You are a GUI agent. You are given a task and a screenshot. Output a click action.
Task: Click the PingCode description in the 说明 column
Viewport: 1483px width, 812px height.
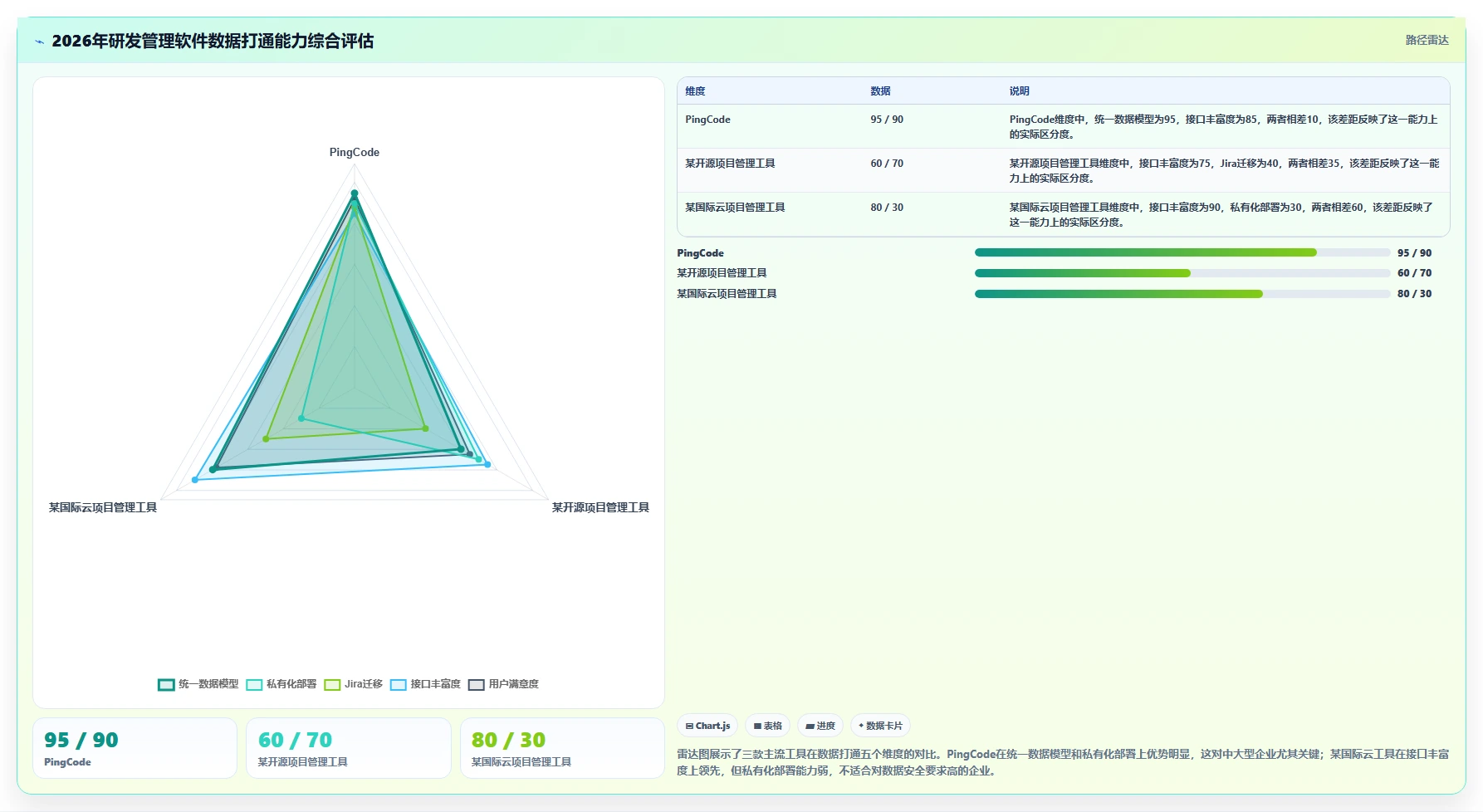coord(1224,127)
